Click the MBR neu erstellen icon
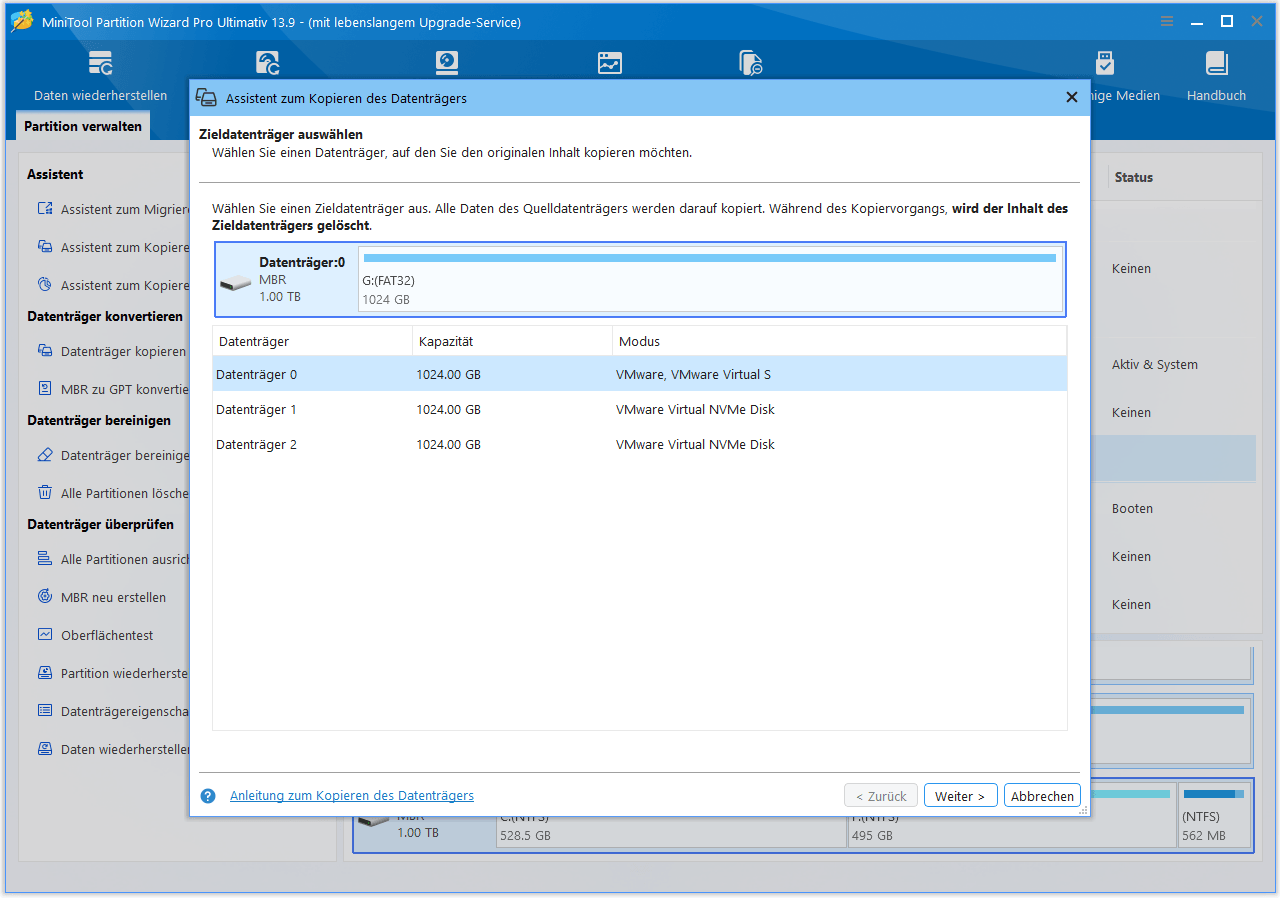 click(x=44, y=597)
